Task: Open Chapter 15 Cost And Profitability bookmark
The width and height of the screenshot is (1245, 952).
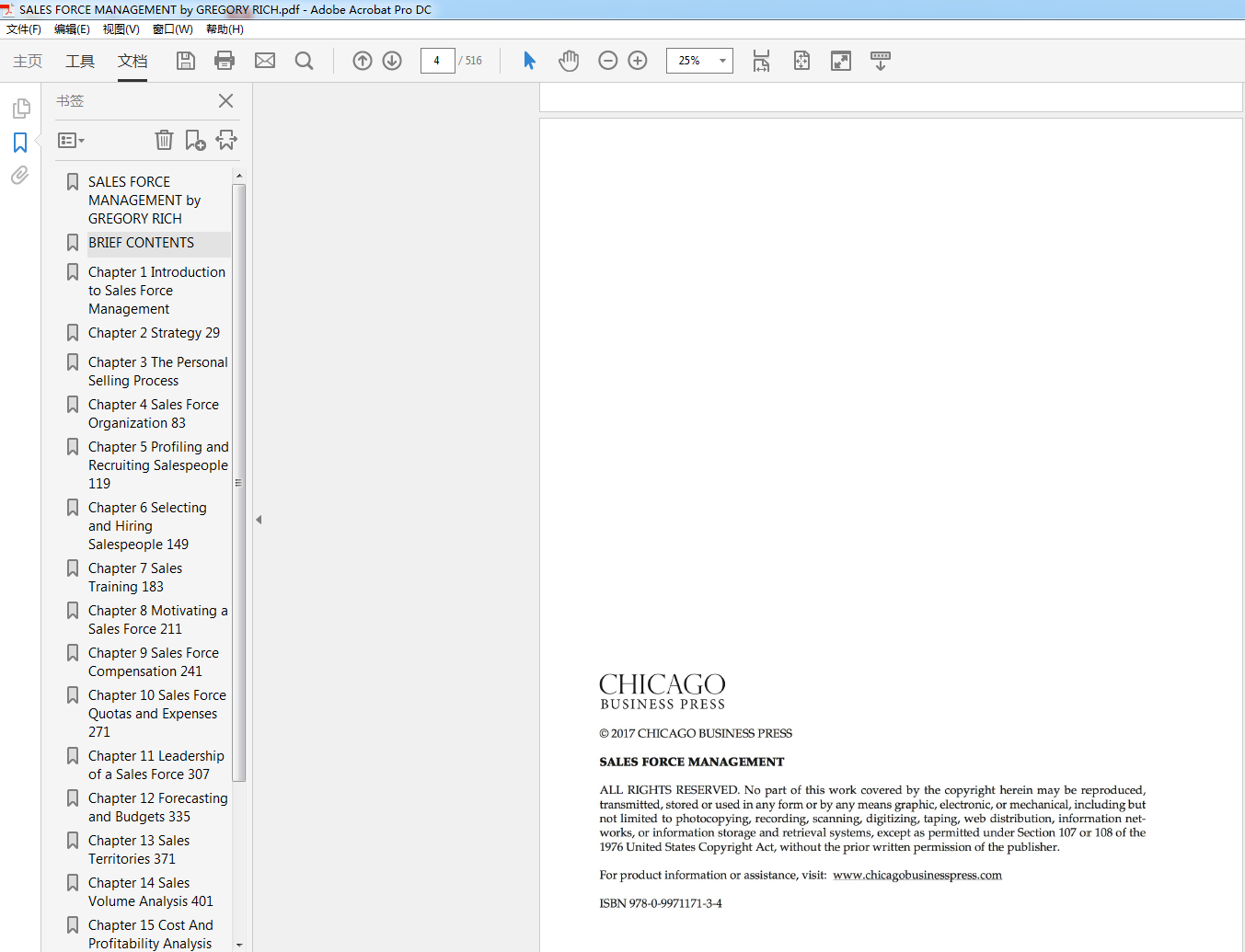Action: 149,935
